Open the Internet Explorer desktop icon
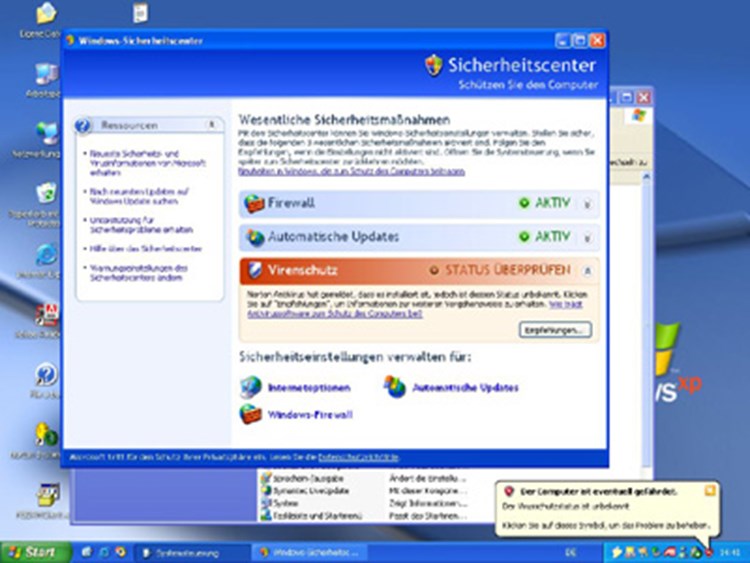The width and height of the screenshot is (750, 563). coord(46,254)
